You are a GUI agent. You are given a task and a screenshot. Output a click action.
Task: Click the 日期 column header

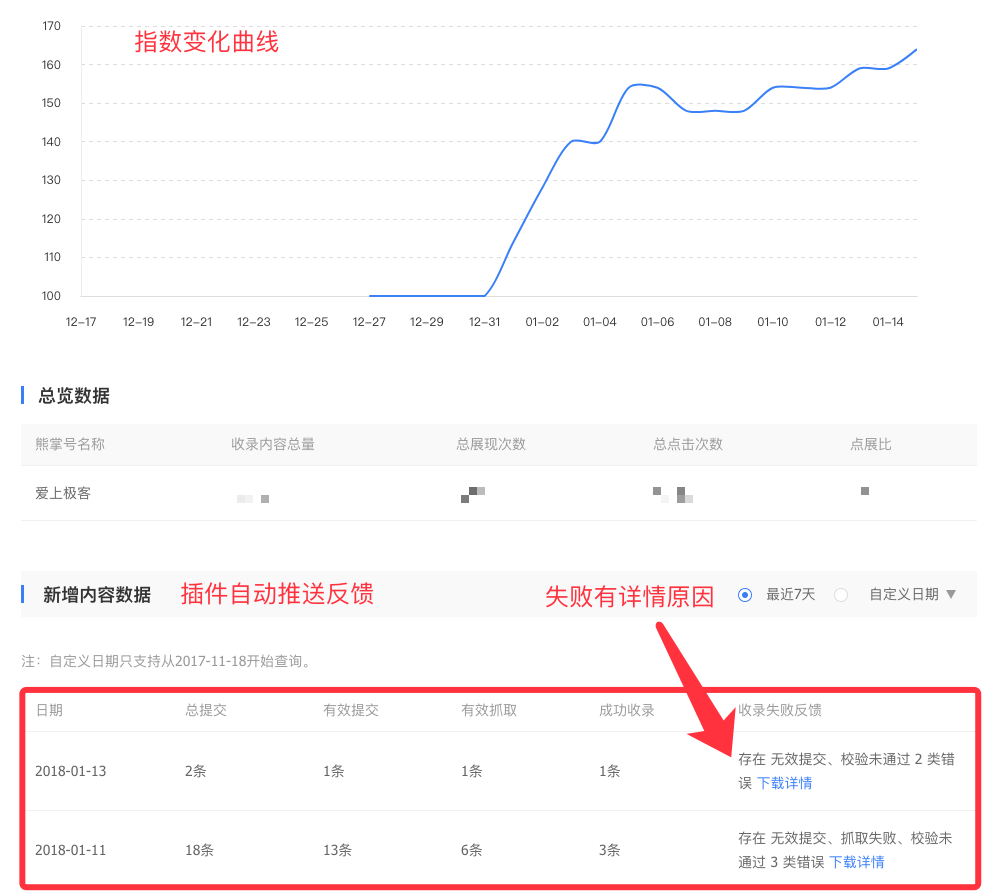[x=49, y=710]
